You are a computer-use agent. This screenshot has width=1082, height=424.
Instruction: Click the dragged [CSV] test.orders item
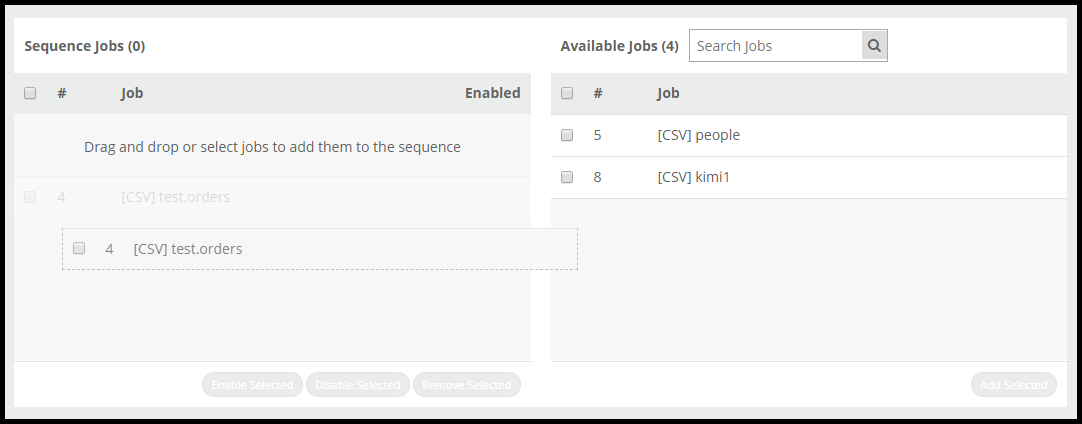point(320,249)
